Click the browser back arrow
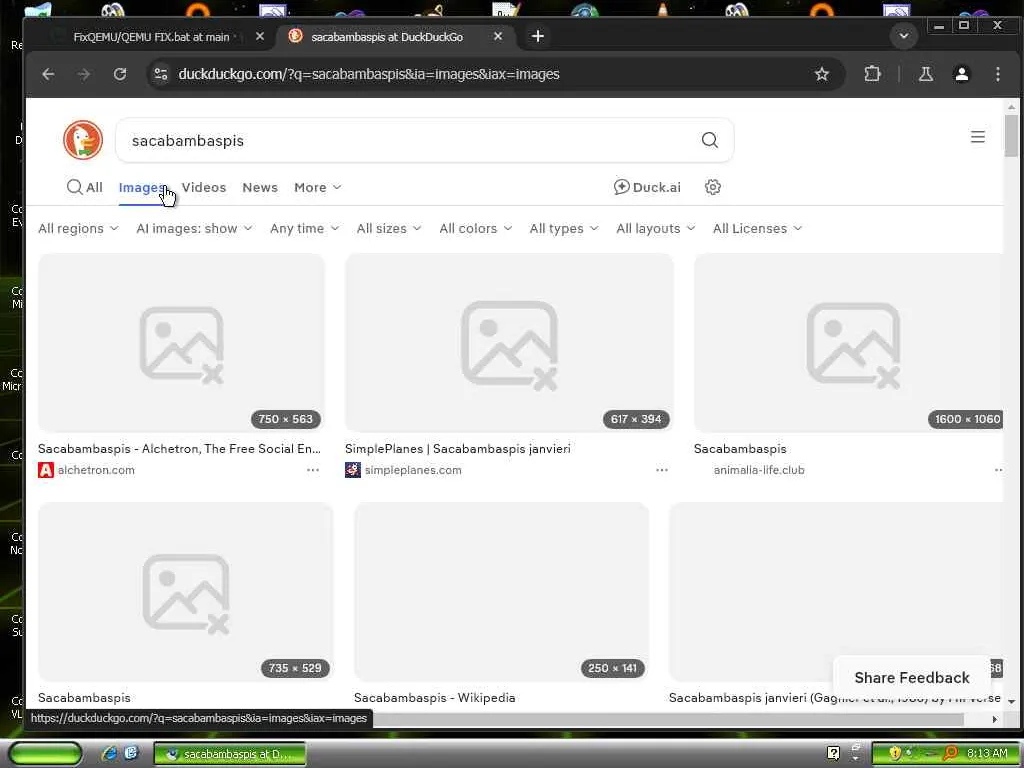1024x768 pixels. (48, 74)
